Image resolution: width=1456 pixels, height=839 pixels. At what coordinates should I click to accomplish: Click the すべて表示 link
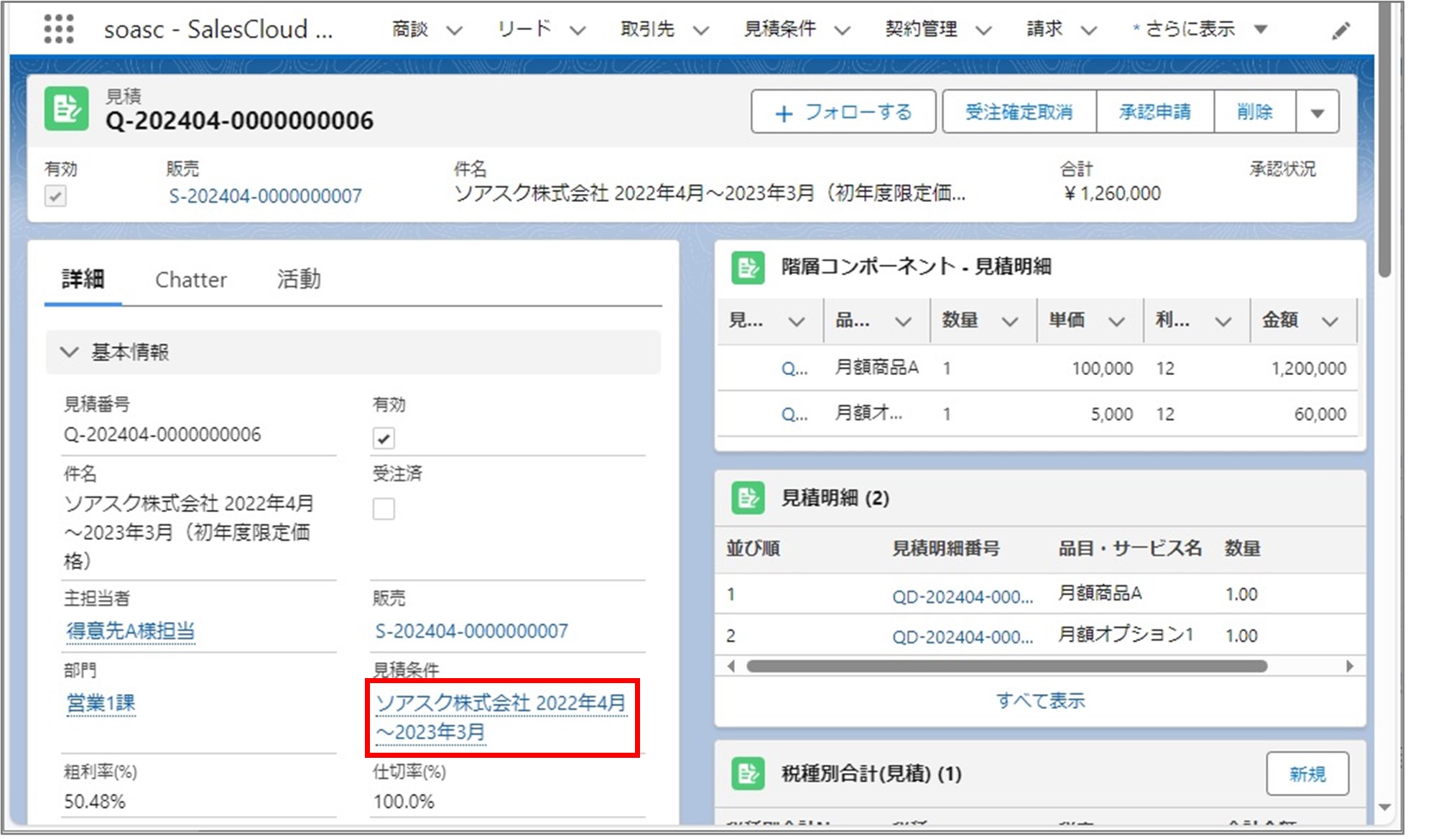pos(1040,700)
